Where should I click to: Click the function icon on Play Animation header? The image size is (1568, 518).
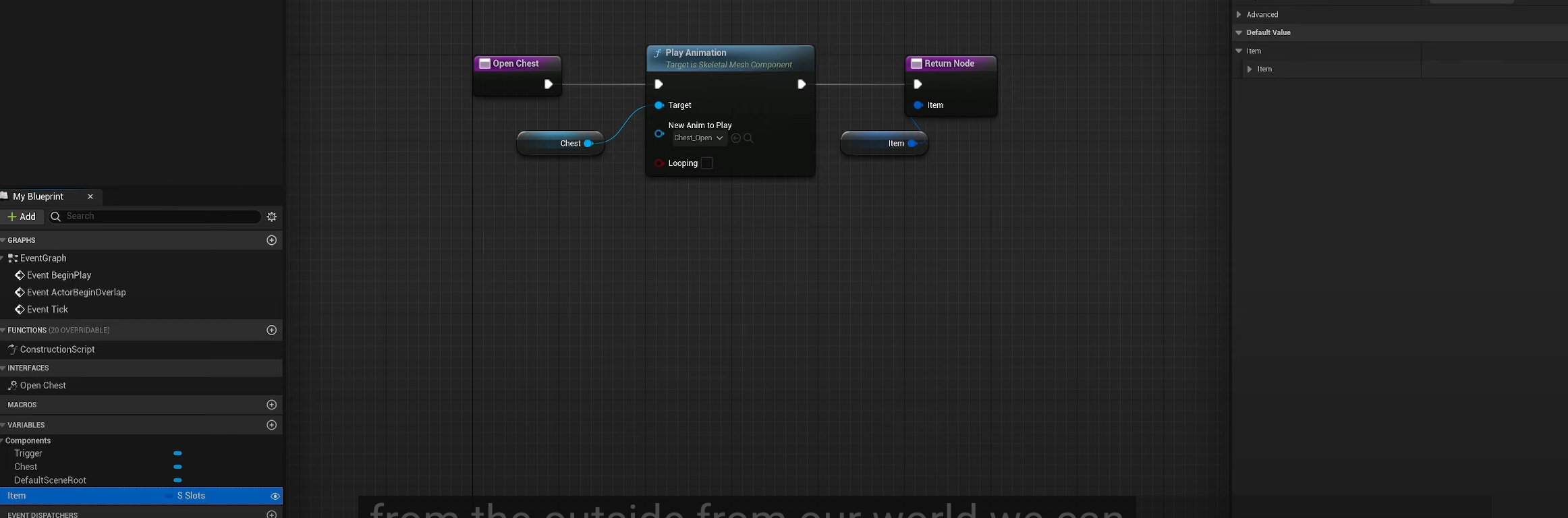coord(657,53)
